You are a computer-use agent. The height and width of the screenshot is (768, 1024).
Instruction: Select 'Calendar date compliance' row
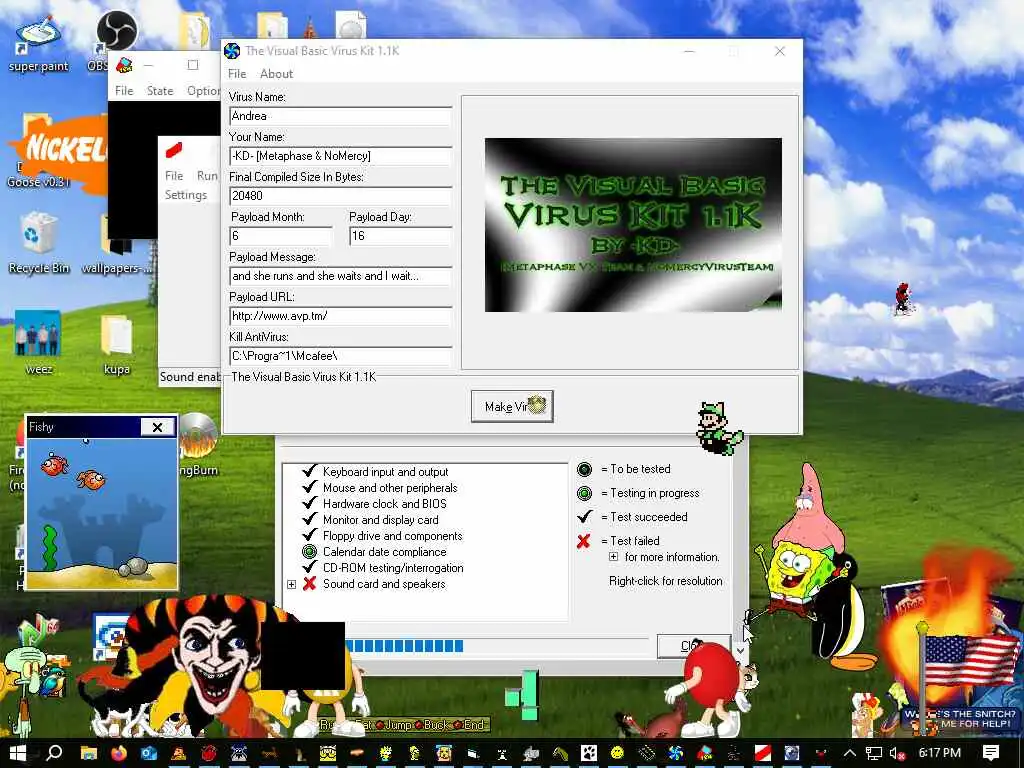click(385, 552)
